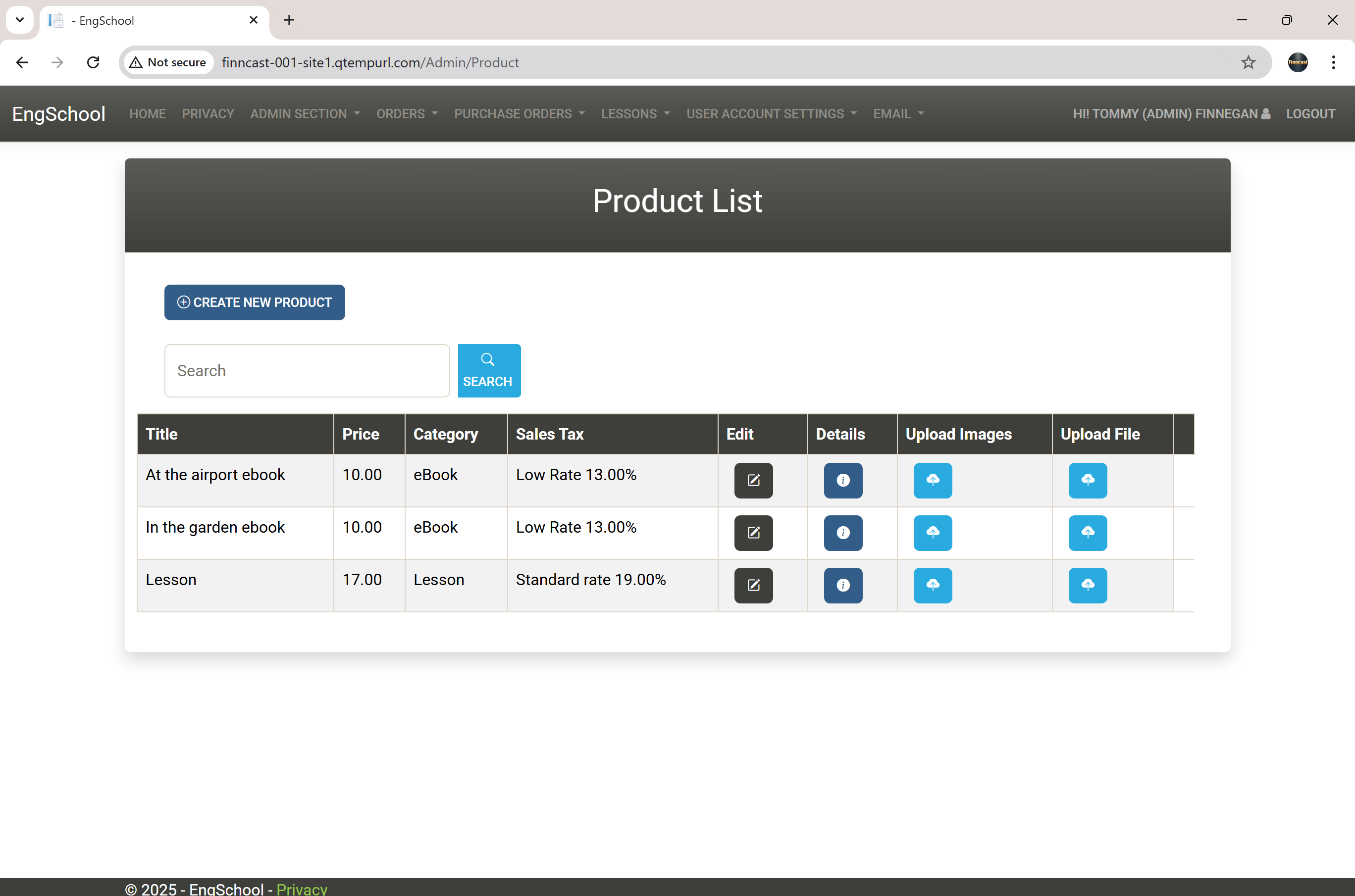Open the Privacy link in the footer

click(301, 888)
